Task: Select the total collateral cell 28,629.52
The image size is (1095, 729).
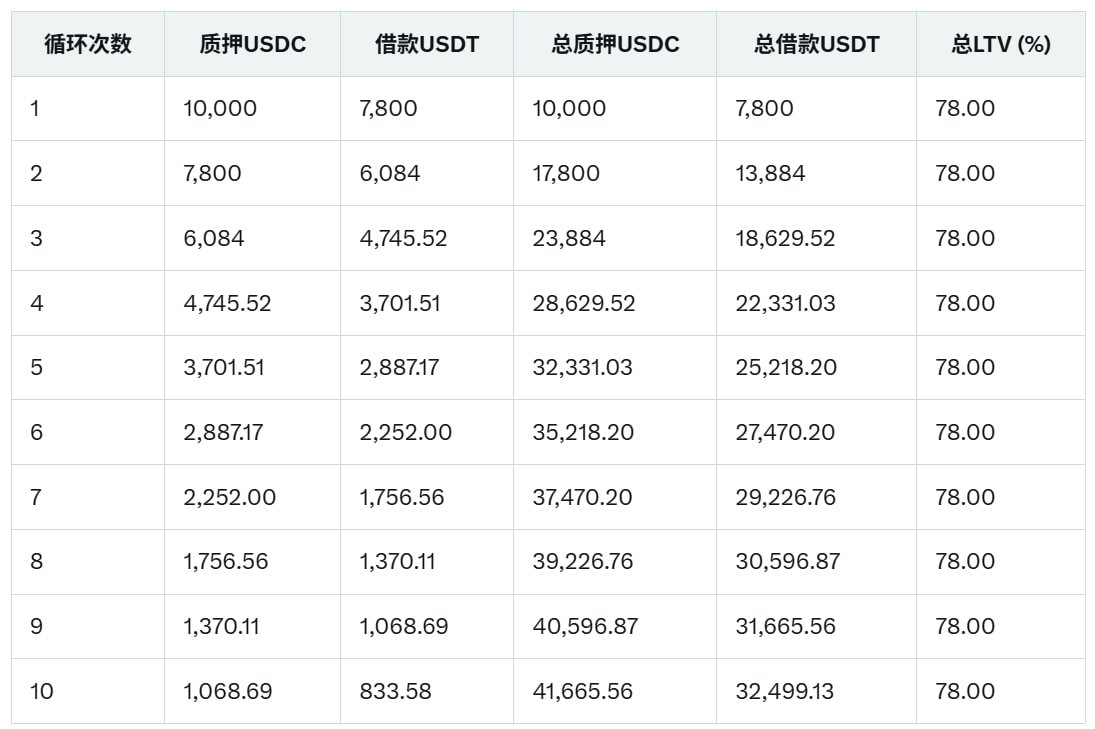Action: (x=583, y=303)
